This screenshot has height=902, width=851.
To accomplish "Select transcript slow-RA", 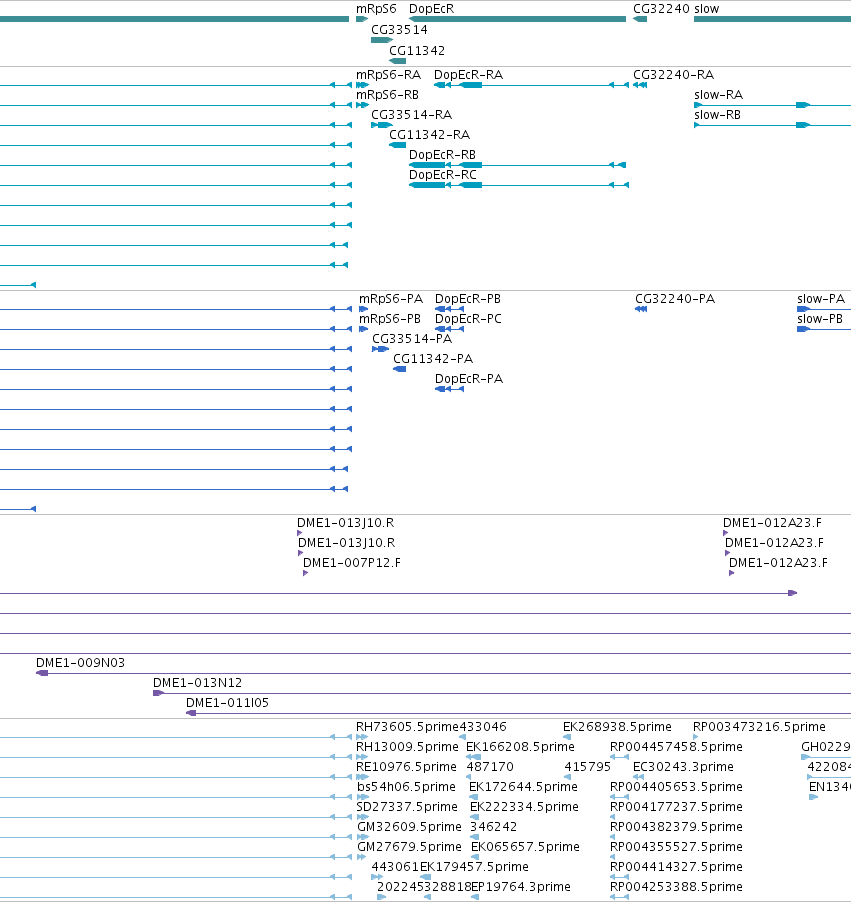I will 719,95.
